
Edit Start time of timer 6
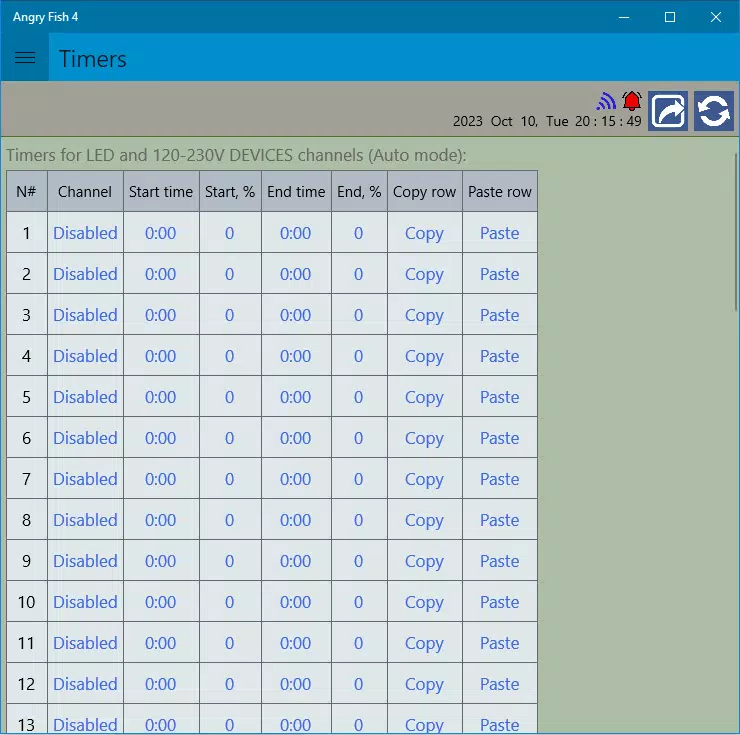coord(160,438)
